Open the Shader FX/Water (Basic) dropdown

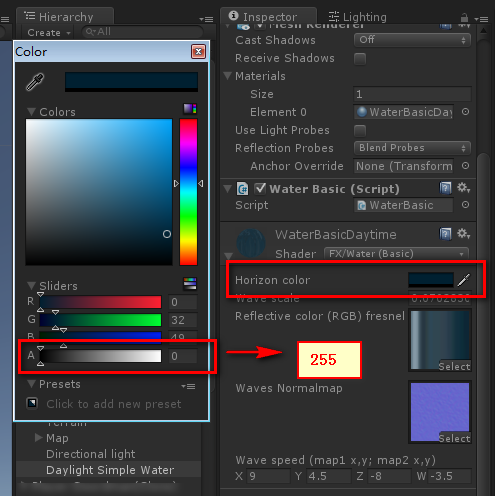coord(396,254)
